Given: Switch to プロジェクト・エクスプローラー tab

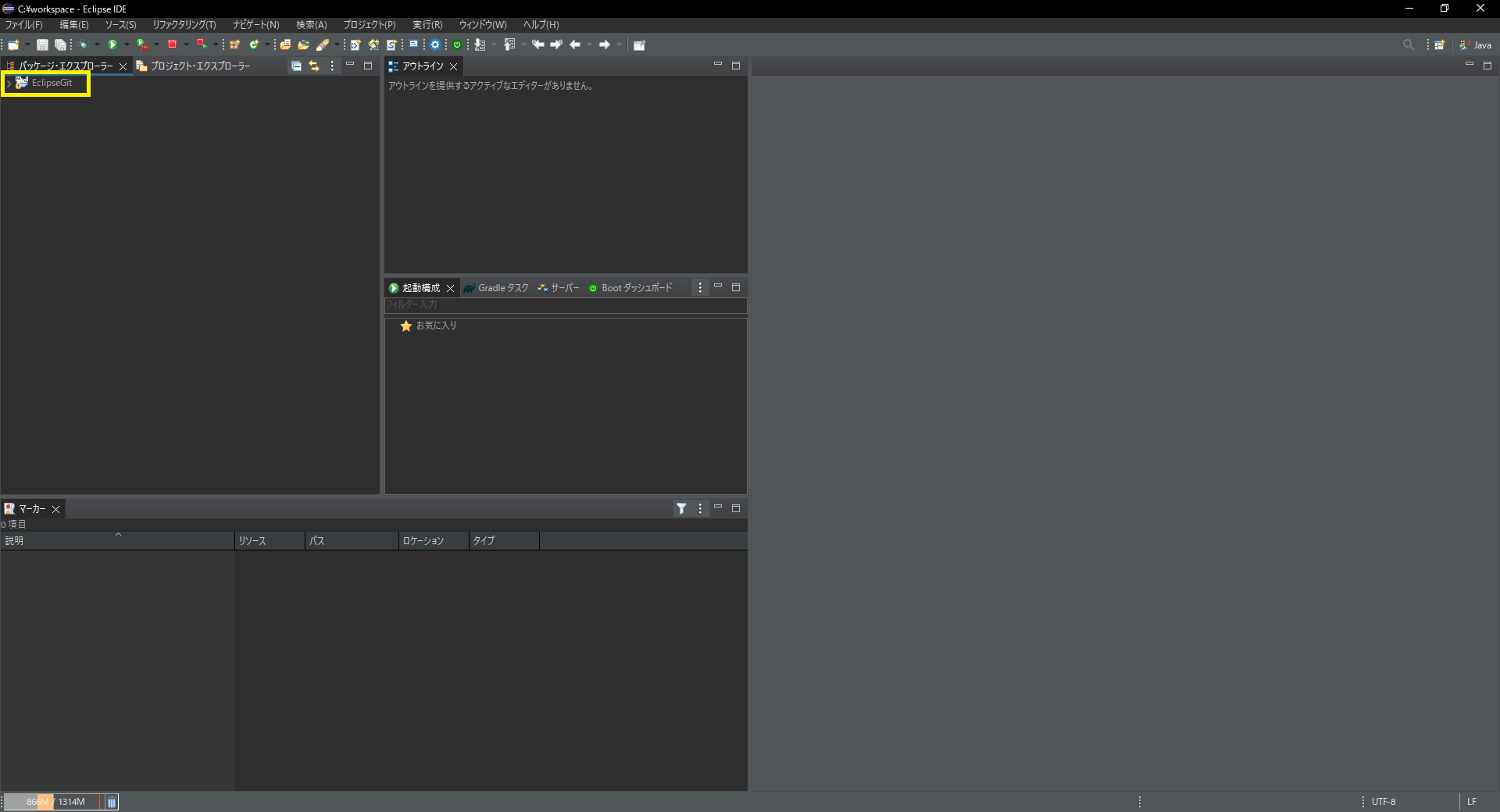Looking at the screenshot, I should pos(193,66).
